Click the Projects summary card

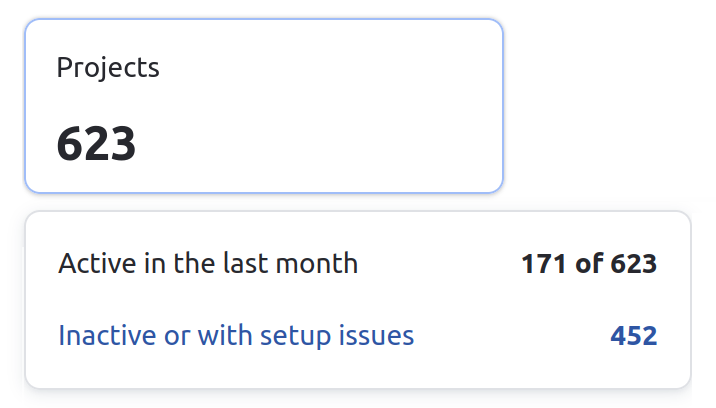264,106
